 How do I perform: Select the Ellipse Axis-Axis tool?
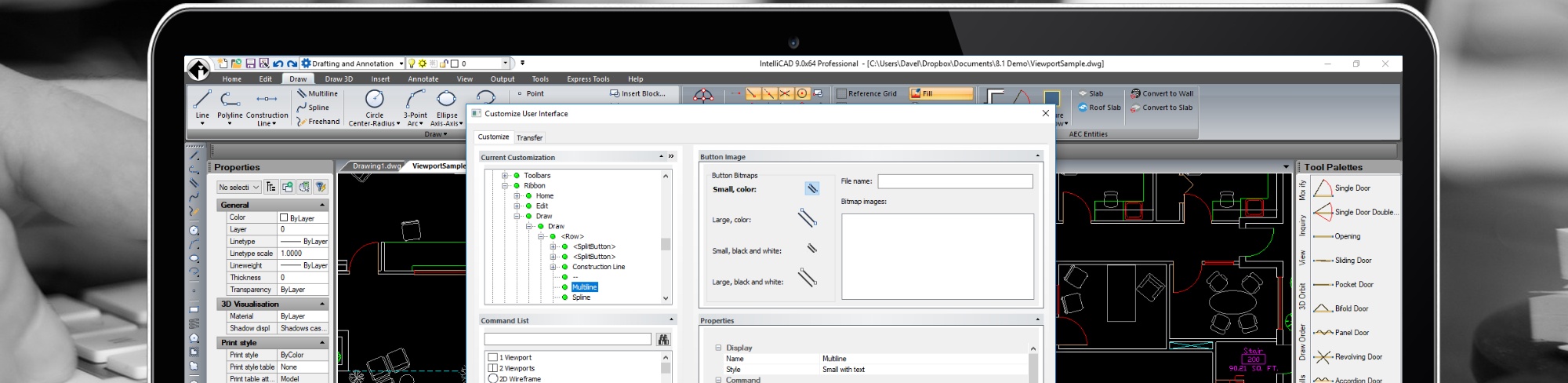446,107
